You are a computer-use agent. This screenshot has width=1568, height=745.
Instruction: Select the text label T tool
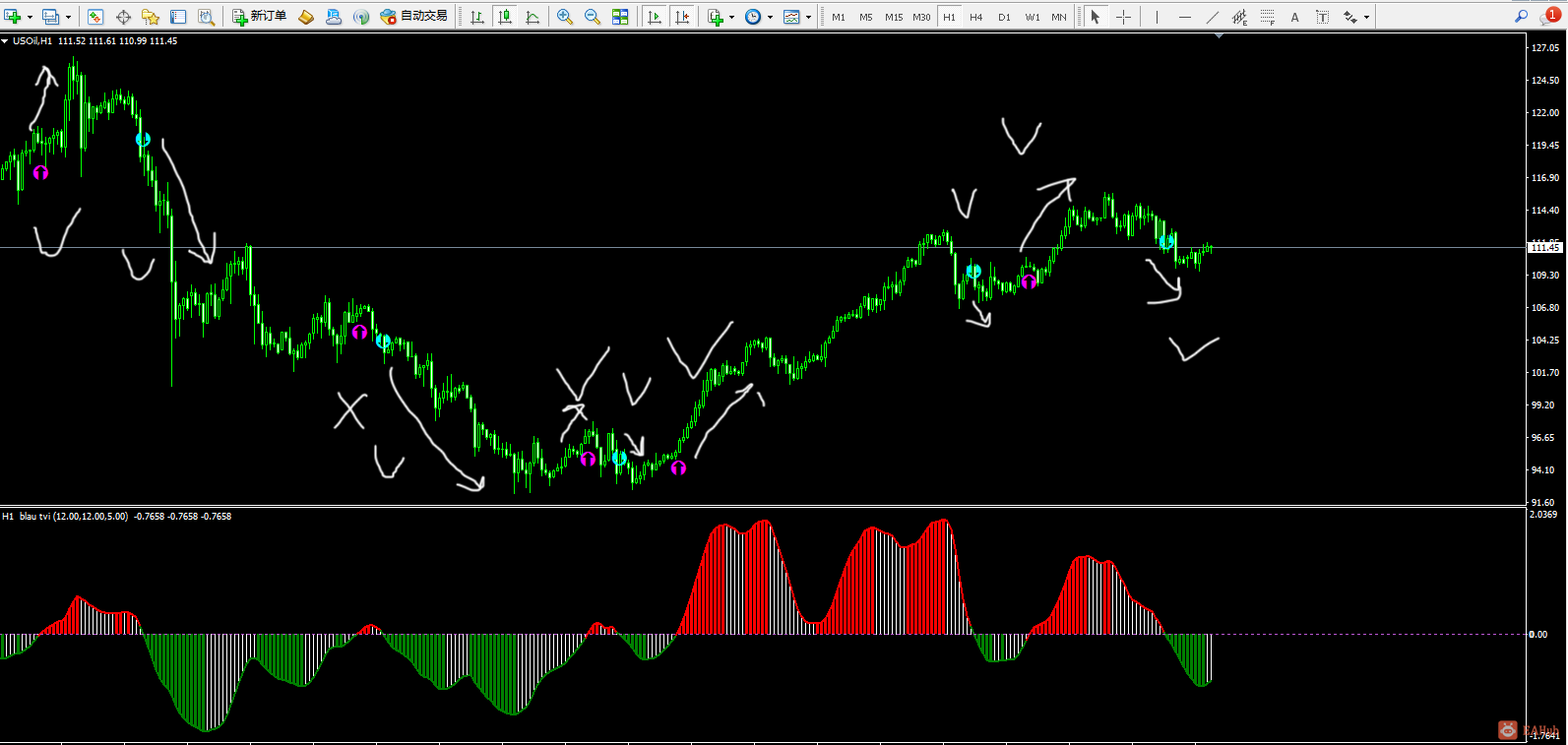coord(1322,17)
